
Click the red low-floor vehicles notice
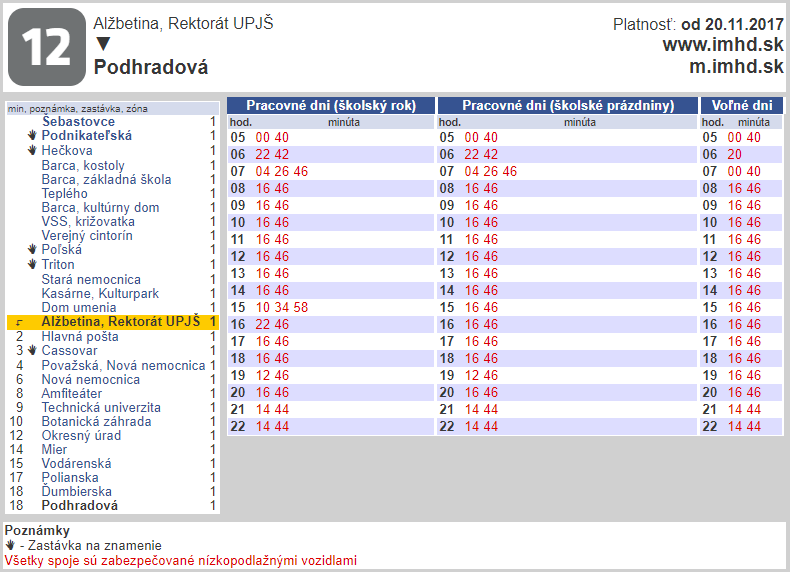click(180, 560)
